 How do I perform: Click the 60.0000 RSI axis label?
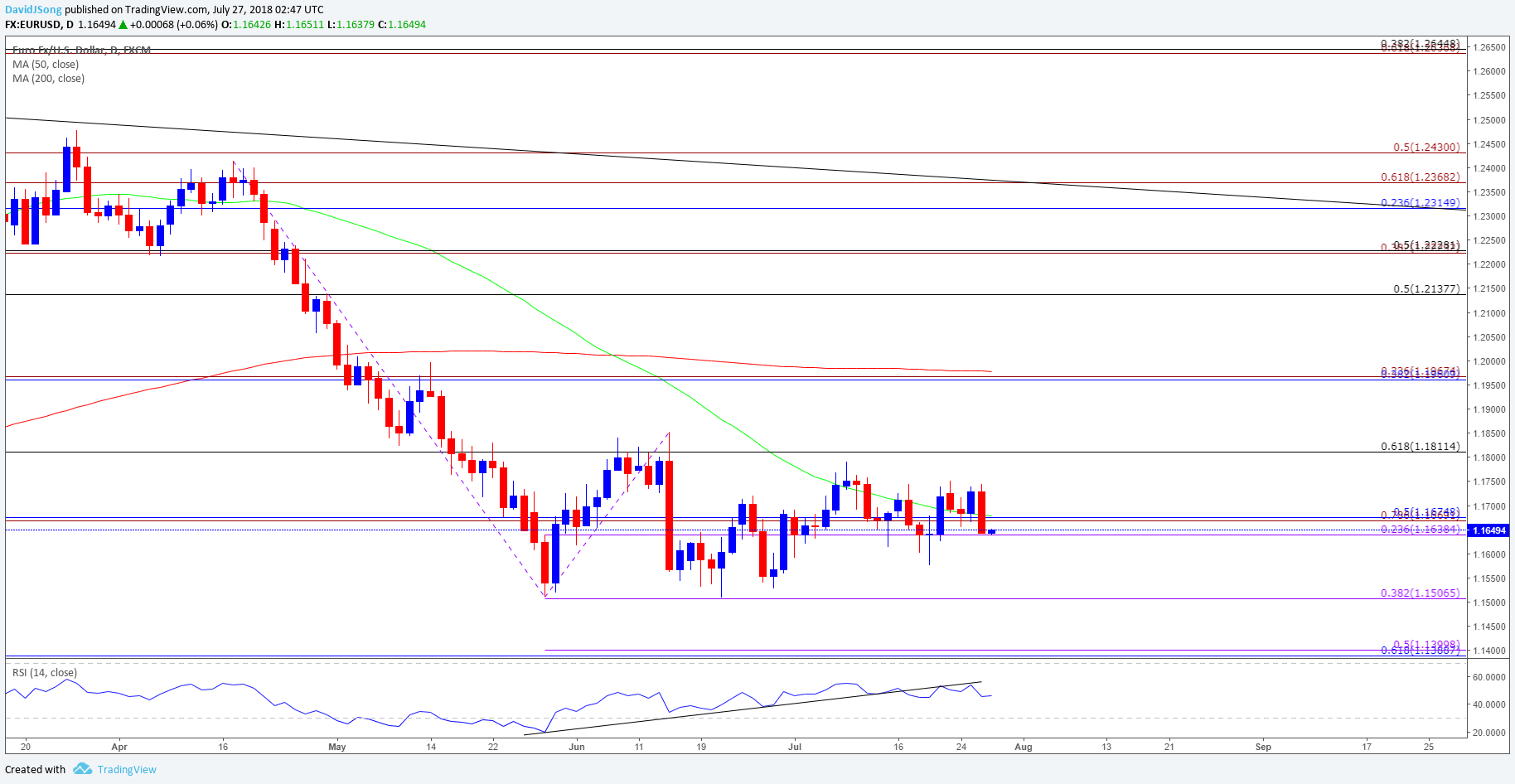[1489, 677]
